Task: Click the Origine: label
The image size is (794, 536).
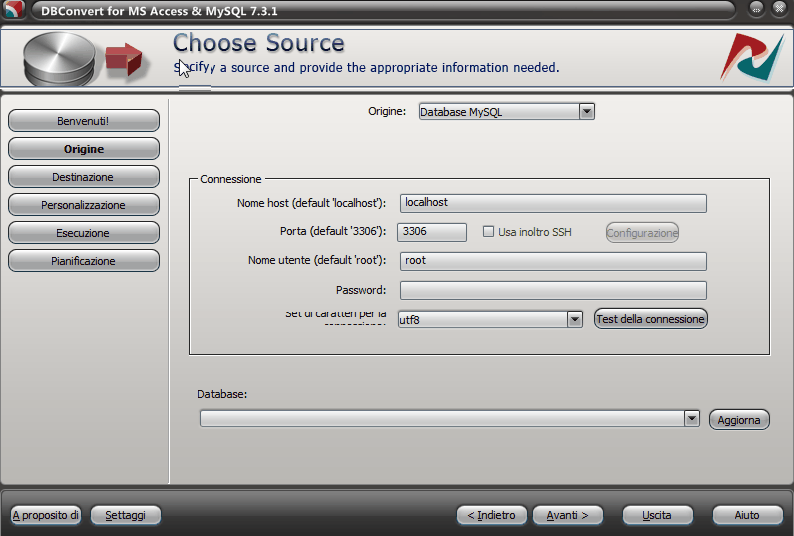Action: pyautogui.click(x=387, y=111)
